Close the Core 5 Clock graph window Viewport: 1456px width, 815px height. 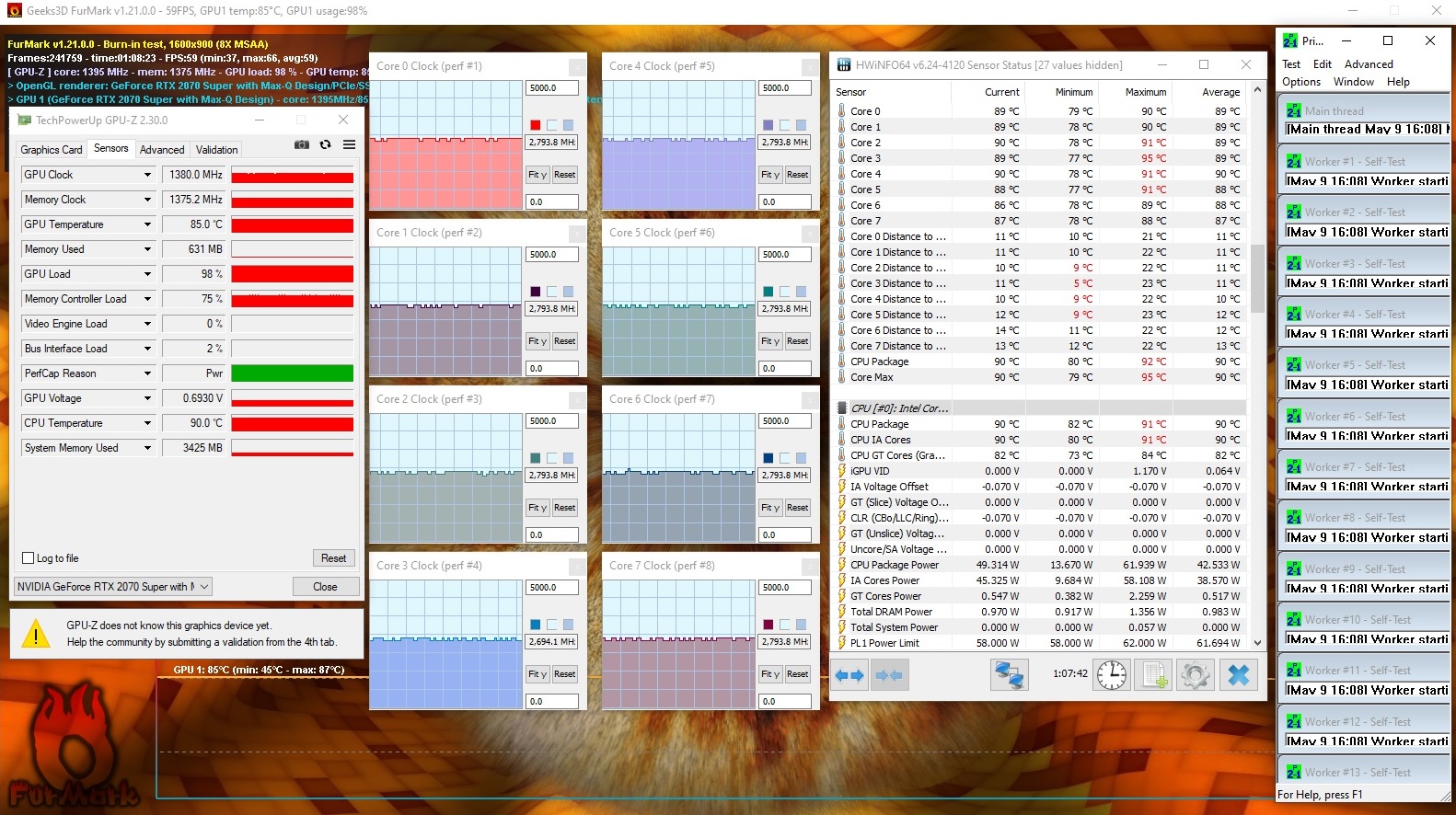click(810, 233)
